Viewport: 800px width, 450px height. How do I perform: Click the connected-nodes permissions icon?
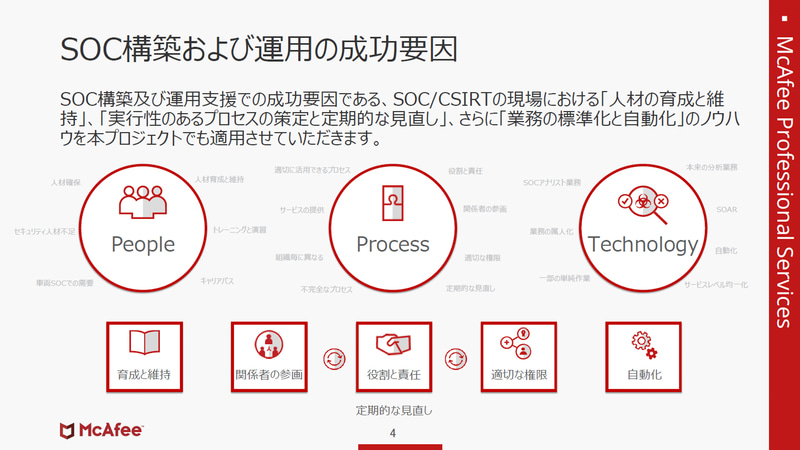tap(517, 343)
